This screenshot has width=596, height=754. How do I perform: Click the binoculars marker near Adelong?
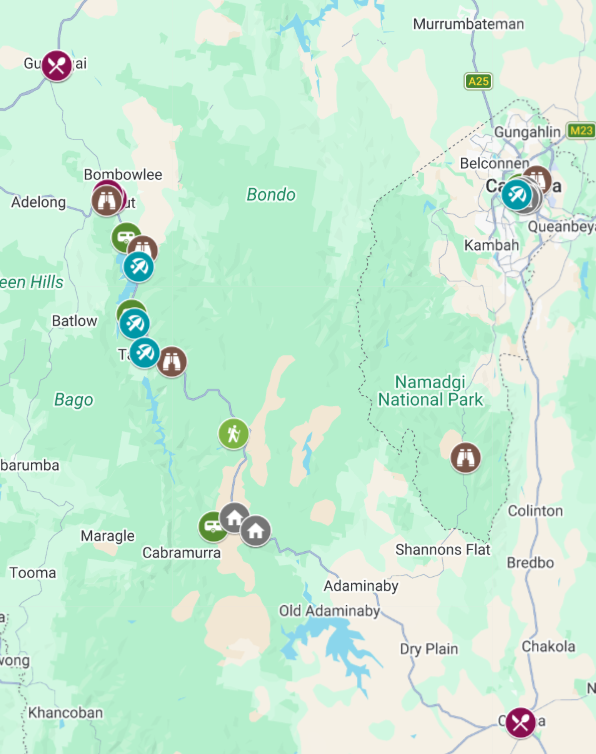pyautogui.click(x=107, y=201)
